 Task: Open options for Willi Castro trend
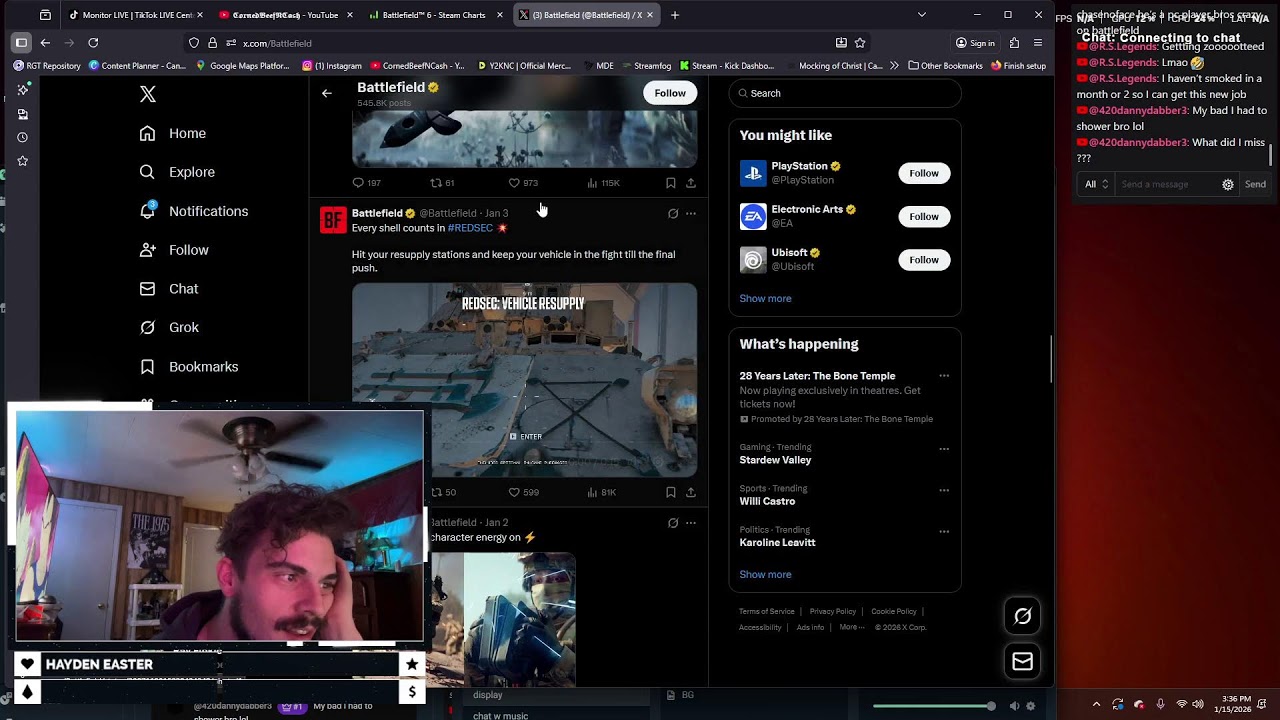point(944,490)
